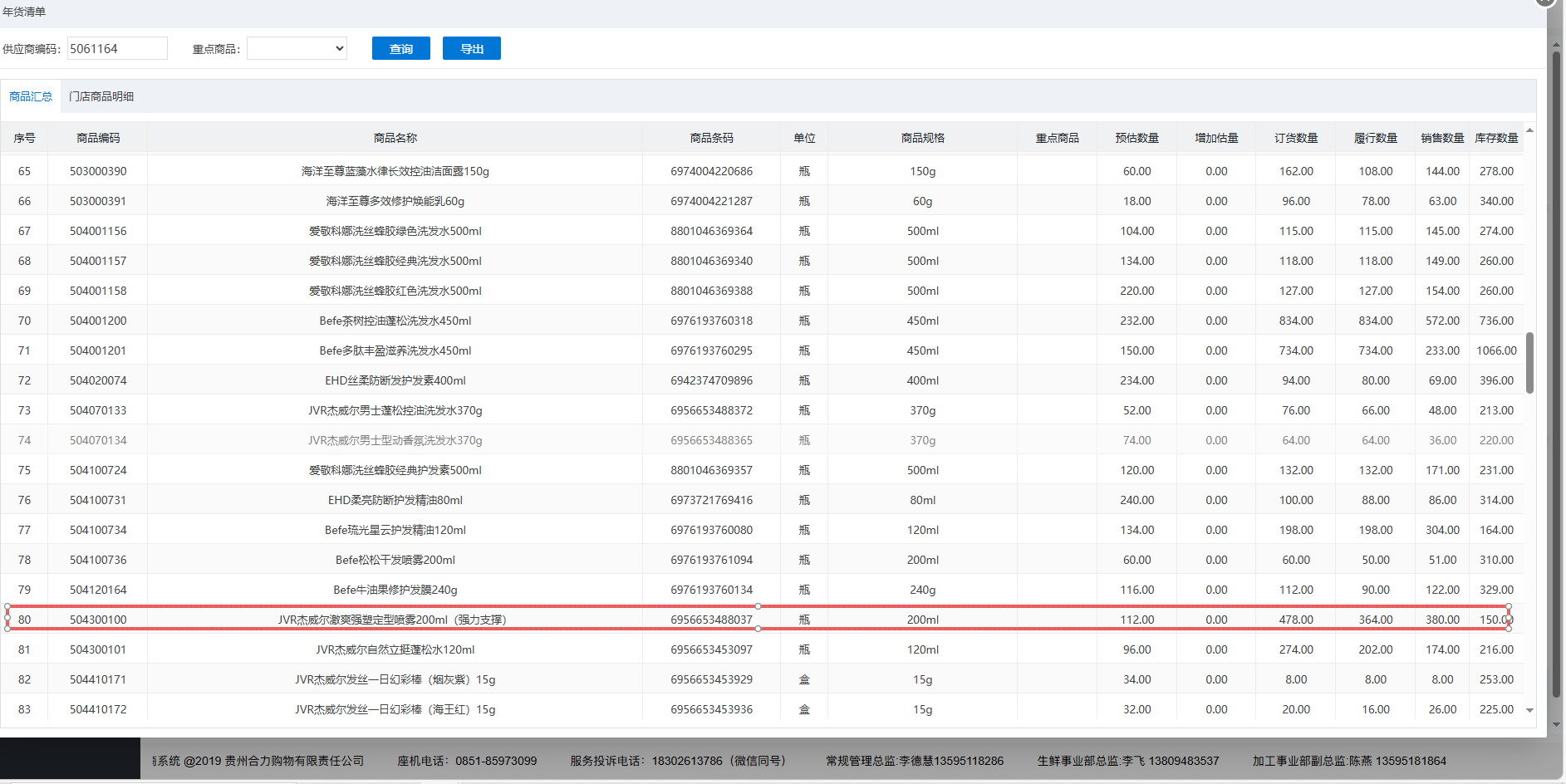
Task: Click the 预估数量 column header
Action: tap(1136, 138)
